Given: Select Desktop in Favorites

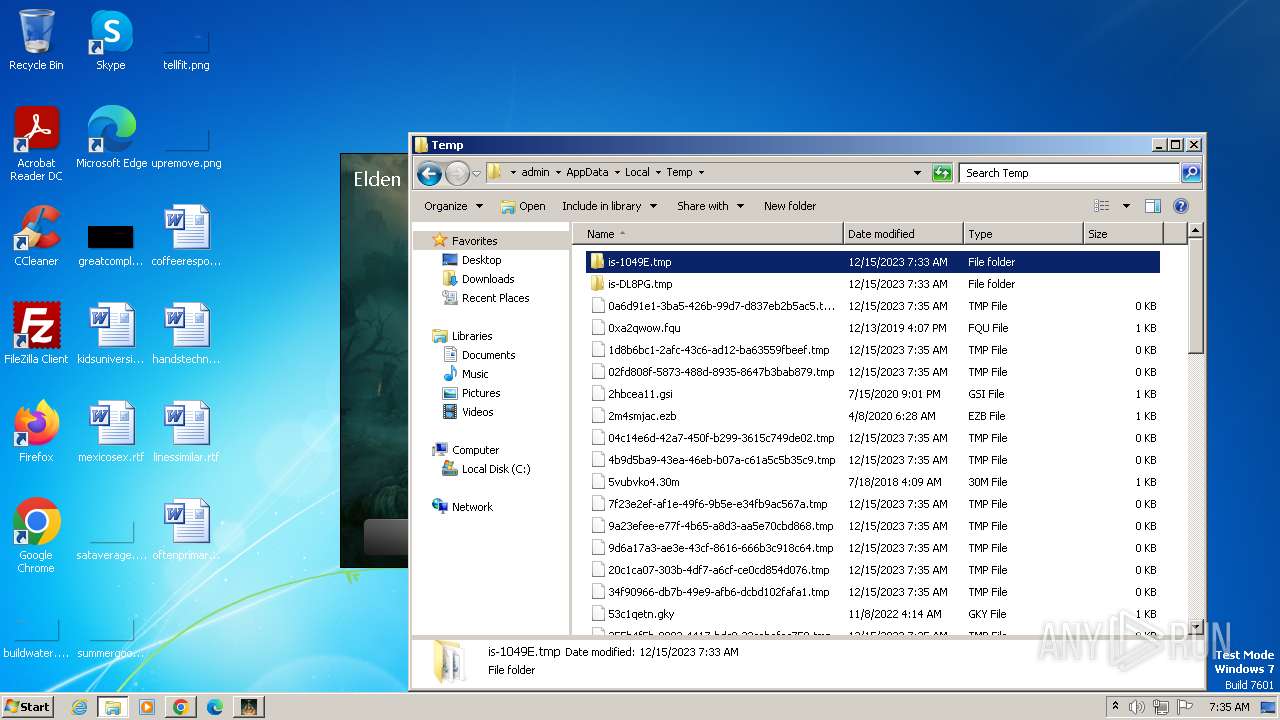Looking at the screenshot, I should tap(481, 260).
